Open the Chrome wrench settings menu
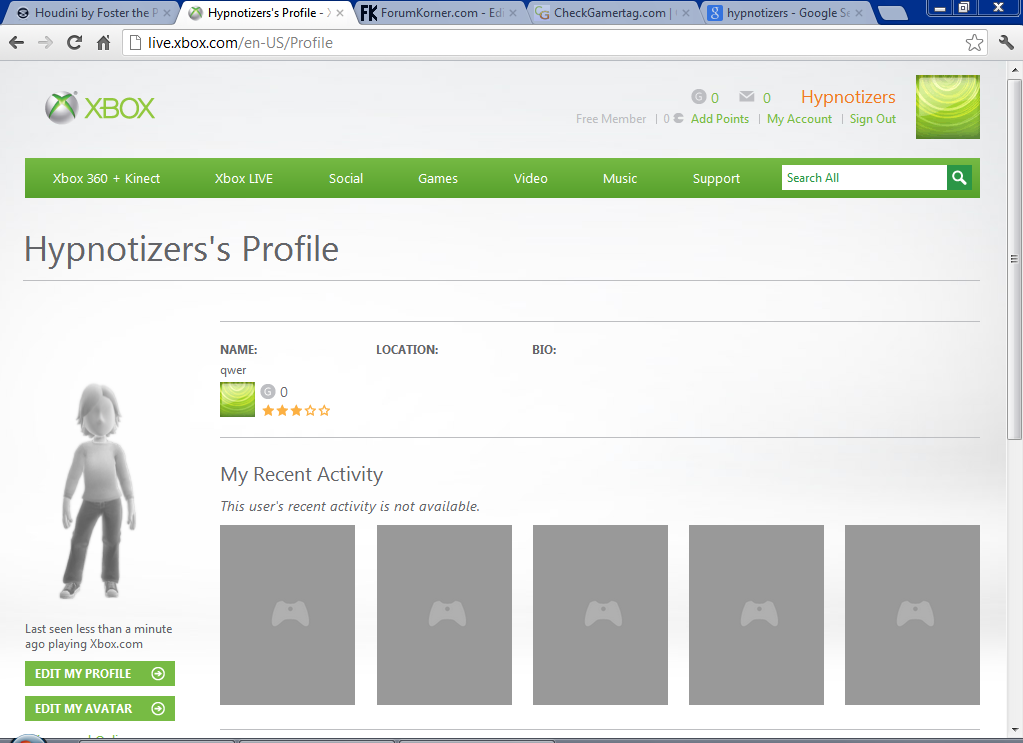 pos(1006,43)
